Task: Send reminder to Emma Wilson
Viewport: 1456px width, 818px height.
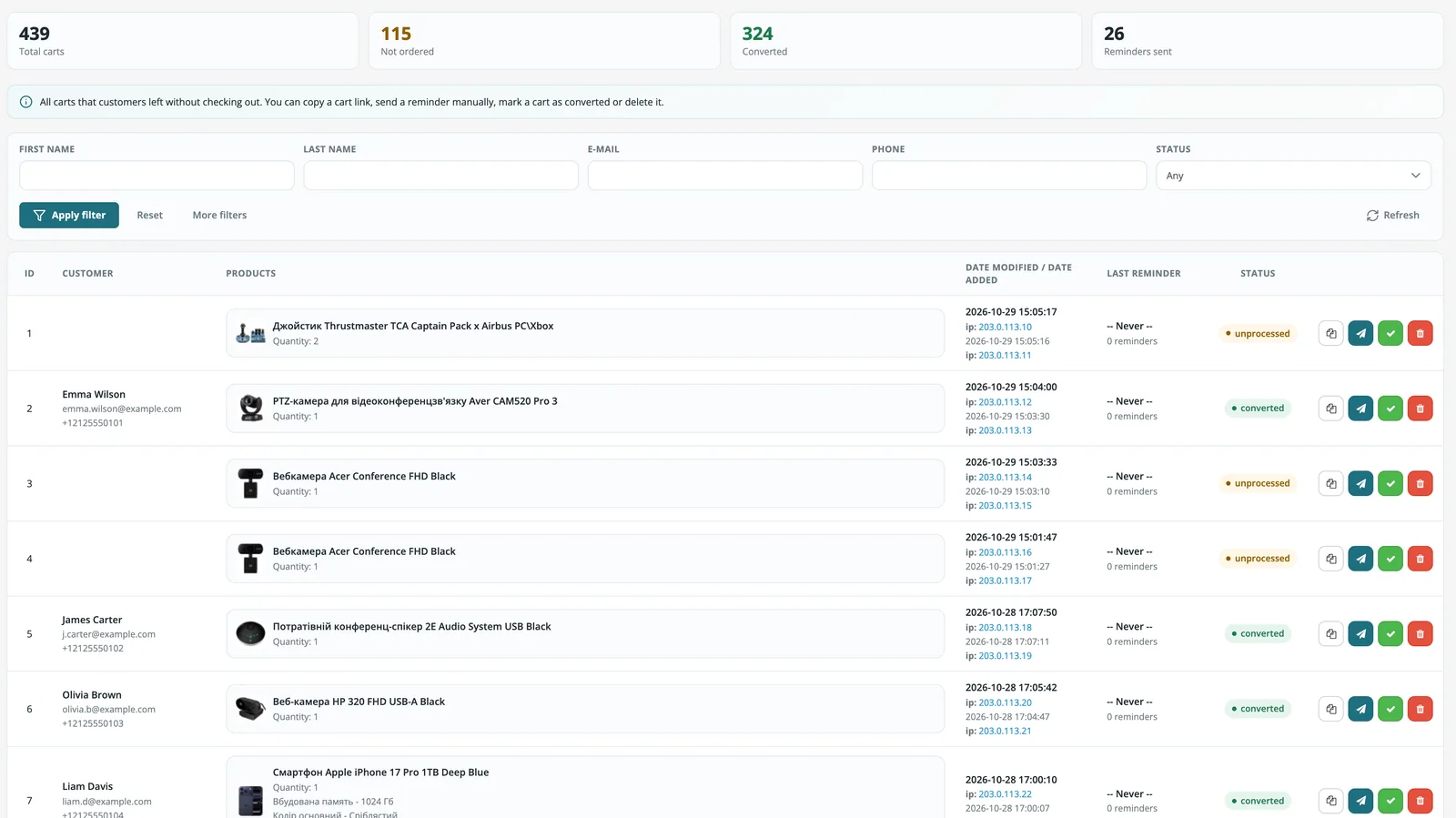Action: pyautogui.click(x=1360, y=409)
